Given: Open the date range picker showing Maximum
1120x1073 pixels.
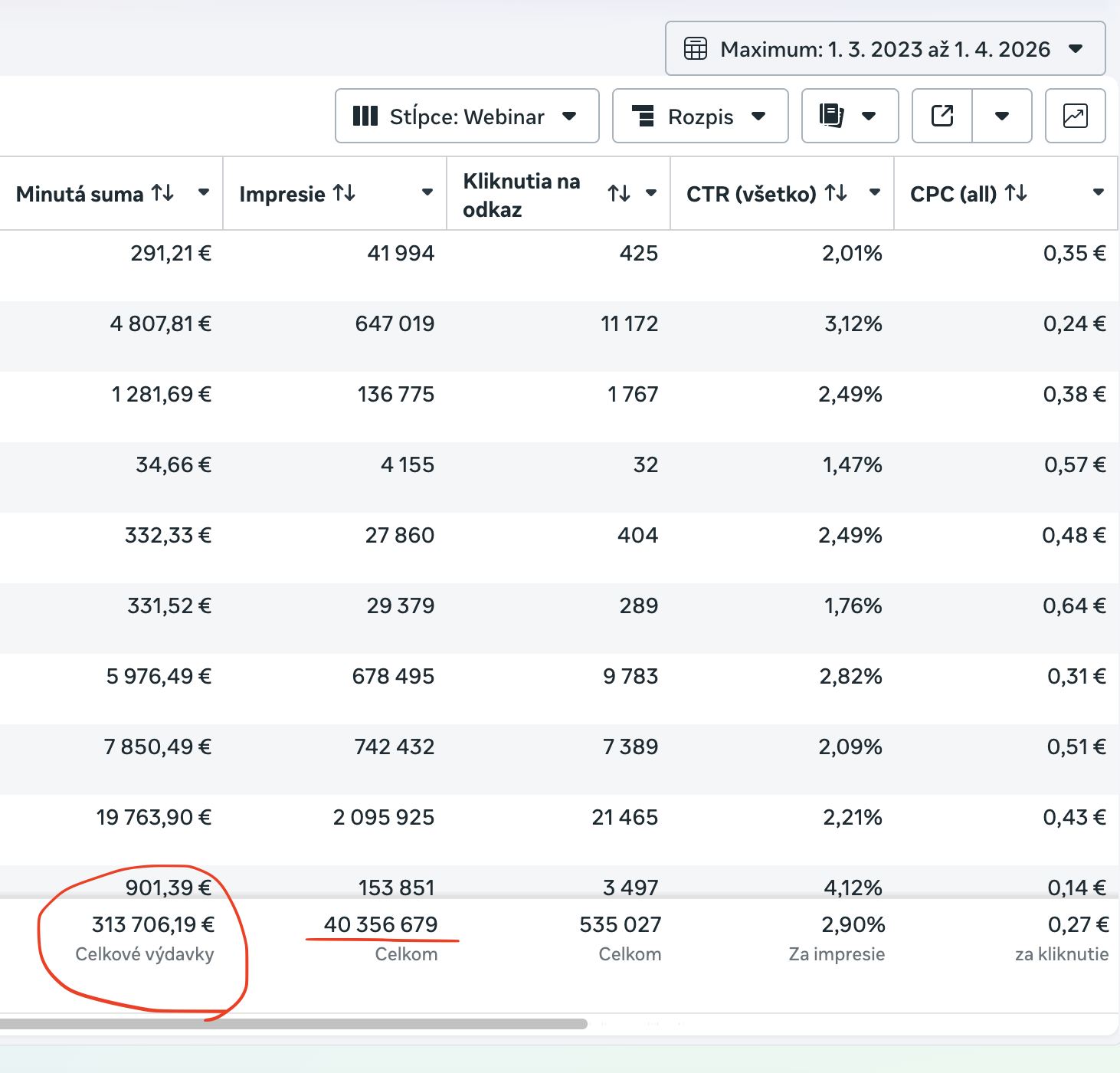Looking at the screenshot, I should click(885, 49).
